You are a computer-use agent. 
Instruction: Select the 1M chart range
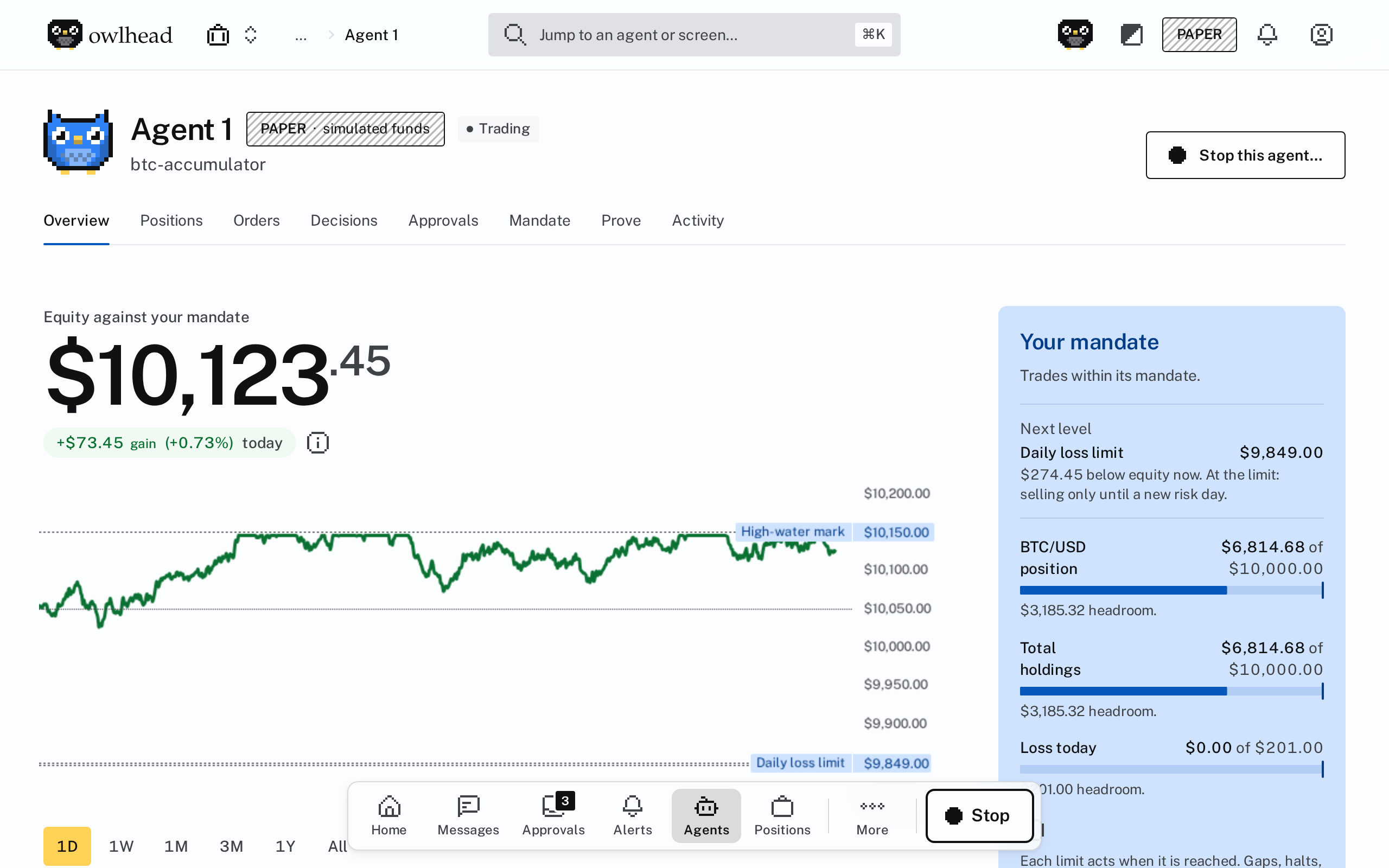(176, 846)
